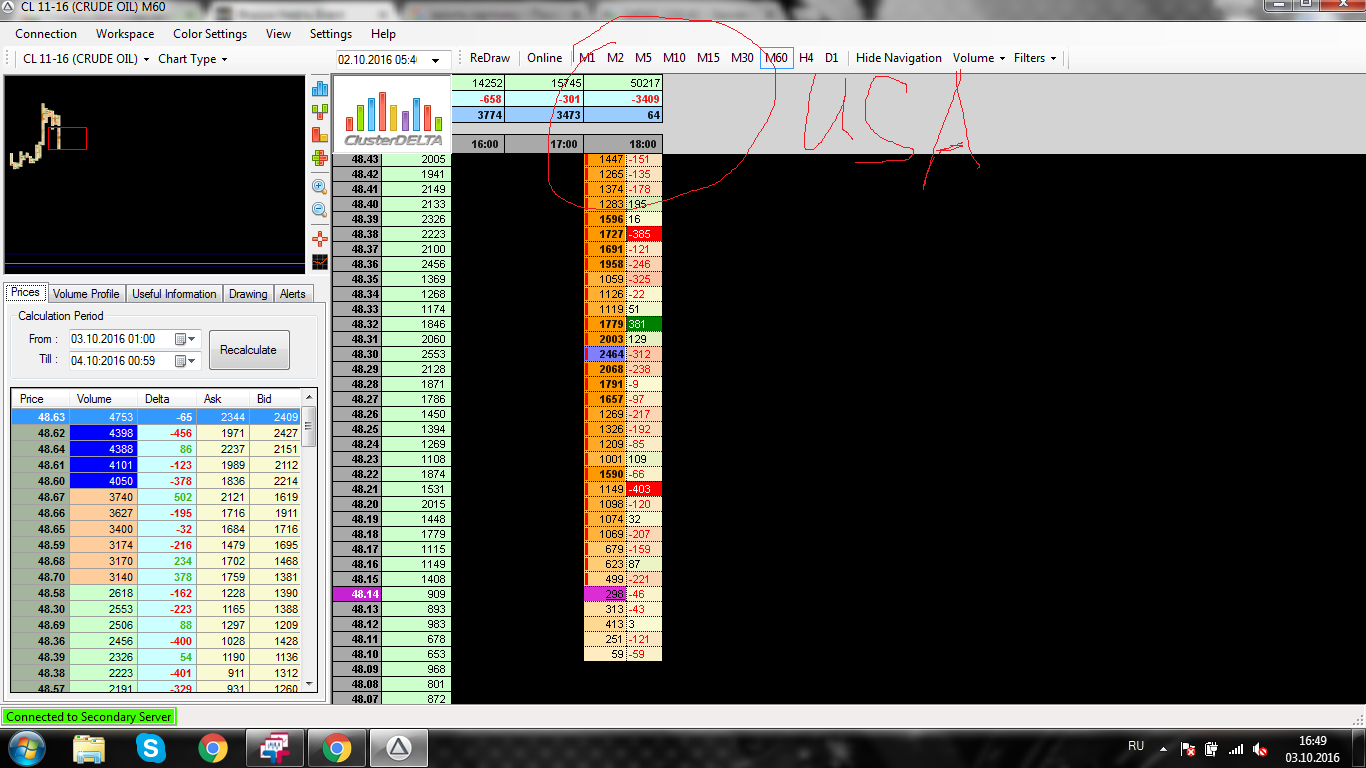Open the Color Settings menu
This screenshot has width=1366, height=768.
click(x=210, y=34)
